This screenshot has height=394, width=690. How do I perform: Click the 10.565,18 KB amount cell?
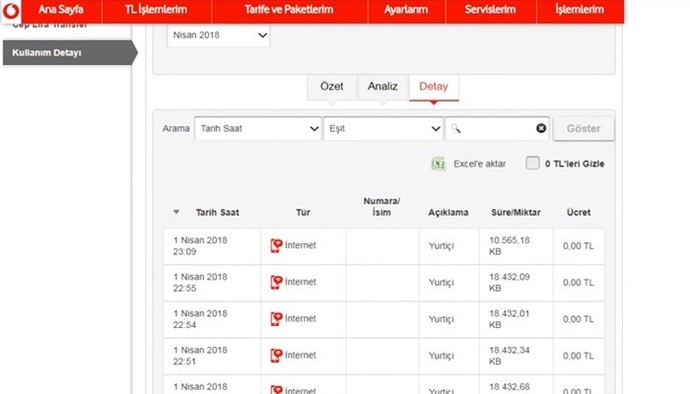pos(516,246)
